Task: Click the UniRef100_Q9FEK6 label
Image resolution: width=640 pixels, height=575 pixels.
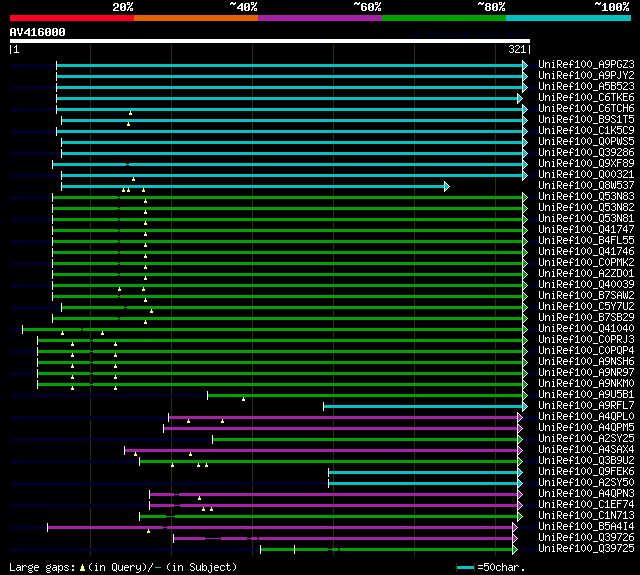Action: (586, 472)
